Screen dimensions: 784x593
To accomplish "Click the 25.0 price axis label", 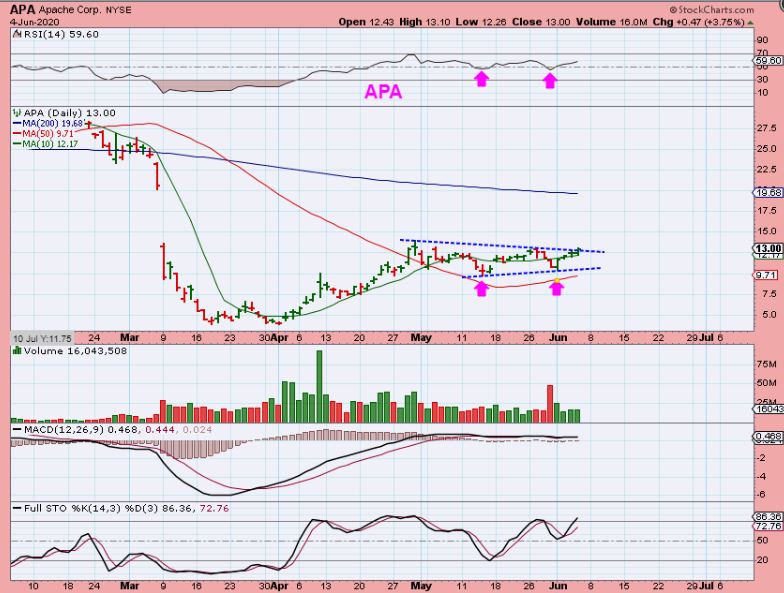I will 766,149.
